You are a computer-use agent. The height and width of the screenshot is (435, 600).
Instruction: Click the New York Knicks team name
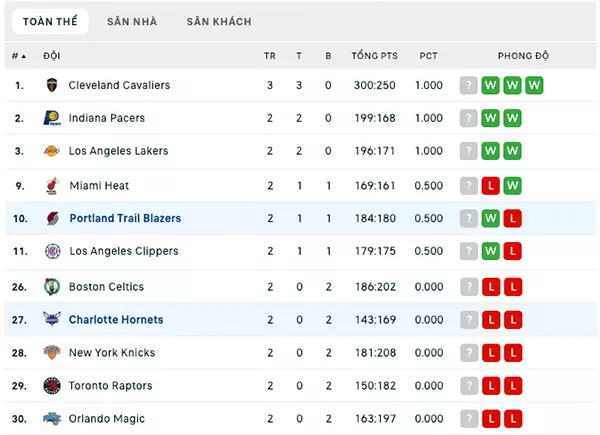pyautogui.click(x=112, y=352)
